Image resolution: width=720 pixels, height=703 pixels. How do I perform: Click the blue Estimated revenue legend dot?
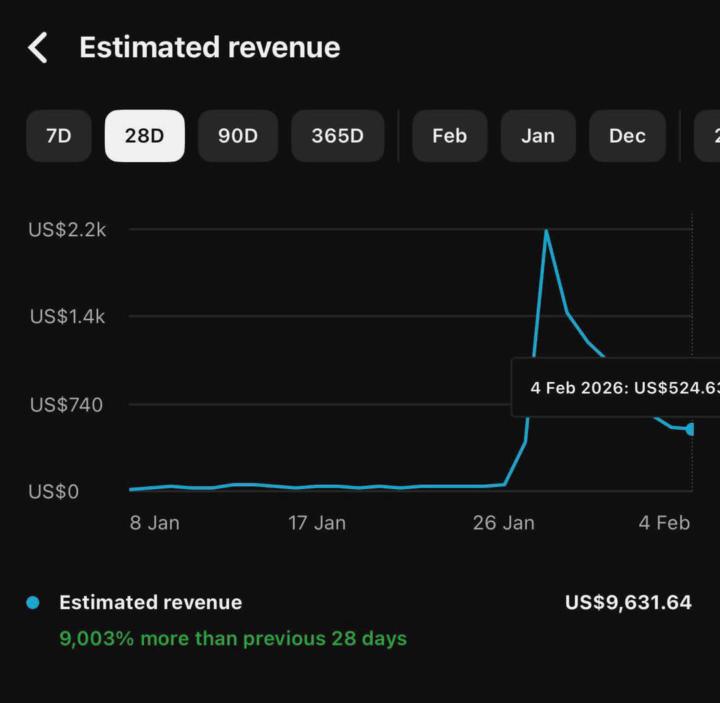(33, 602)
